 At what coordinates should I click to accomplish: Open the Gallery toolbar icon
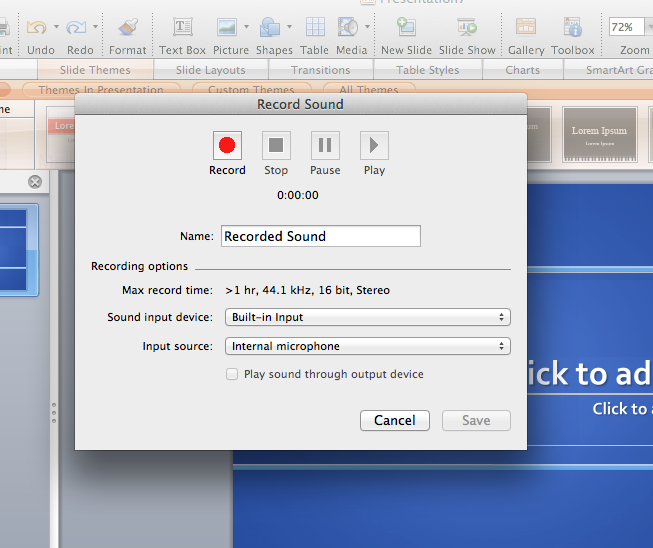[x=526, y=27]
